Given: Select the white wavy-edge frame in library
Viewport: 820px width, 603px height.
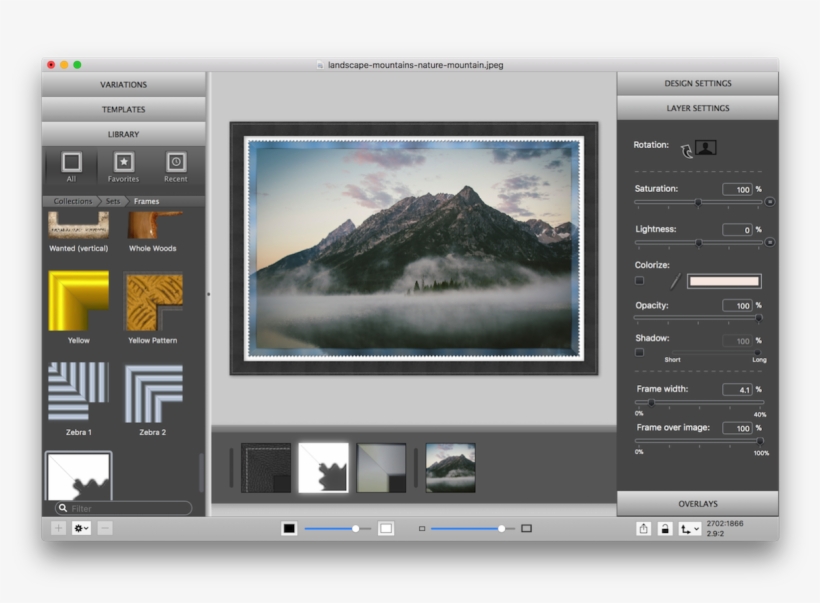Looking at the screenshot, I should 78,476.
